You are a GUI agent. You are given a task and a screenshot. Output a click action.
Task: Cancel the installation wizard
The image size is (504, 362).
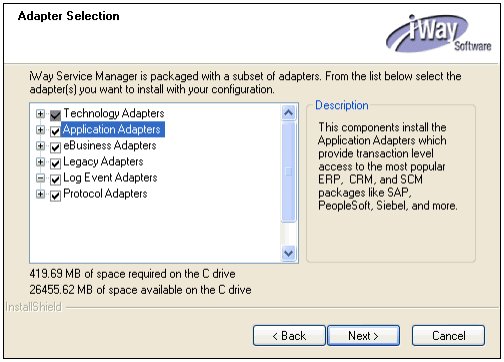448,335
